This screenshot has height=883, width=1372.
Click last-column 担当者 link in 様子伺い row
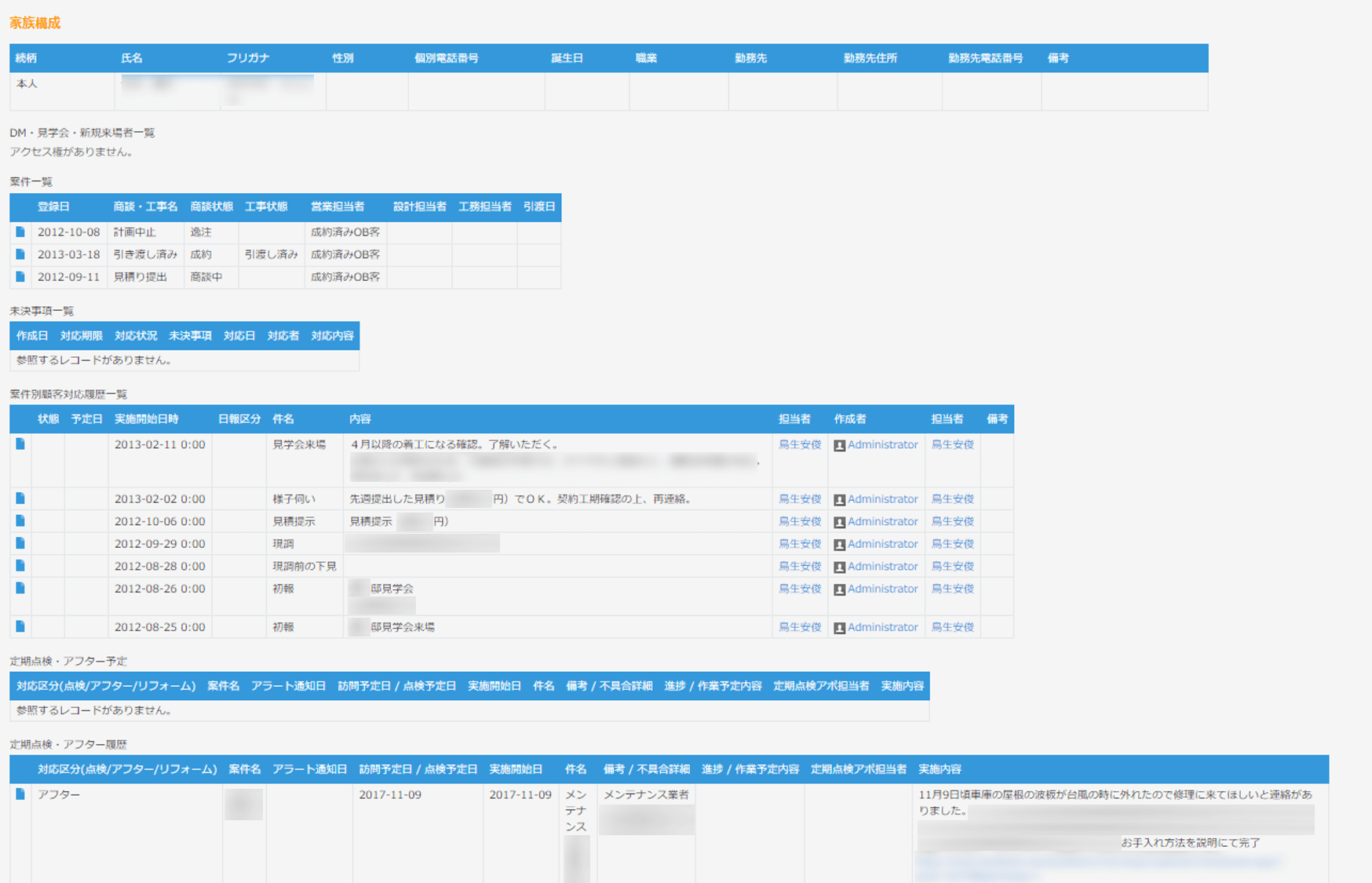tap(952, 499)
